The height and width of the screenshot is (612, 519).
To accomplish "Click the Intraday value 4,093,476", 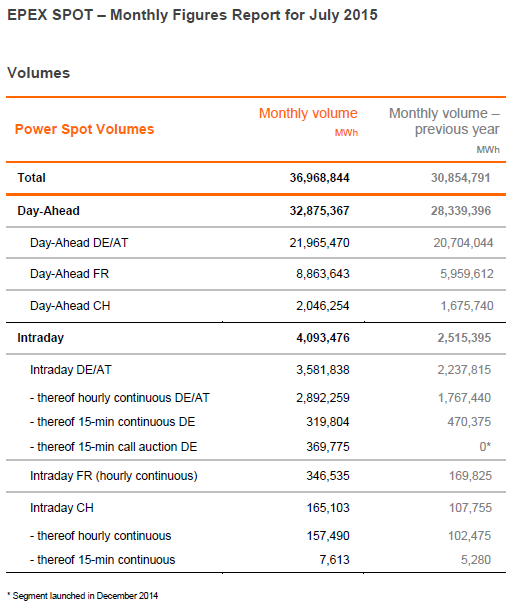I will 323,338.
